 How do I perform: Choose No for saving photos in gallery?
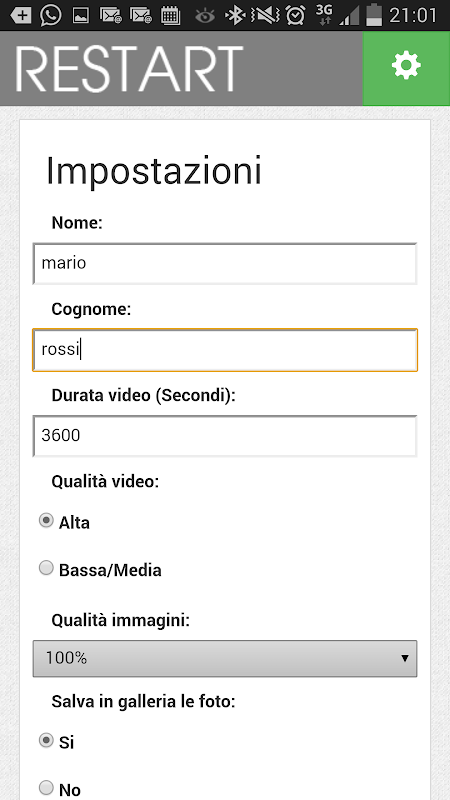click(46, 788)
